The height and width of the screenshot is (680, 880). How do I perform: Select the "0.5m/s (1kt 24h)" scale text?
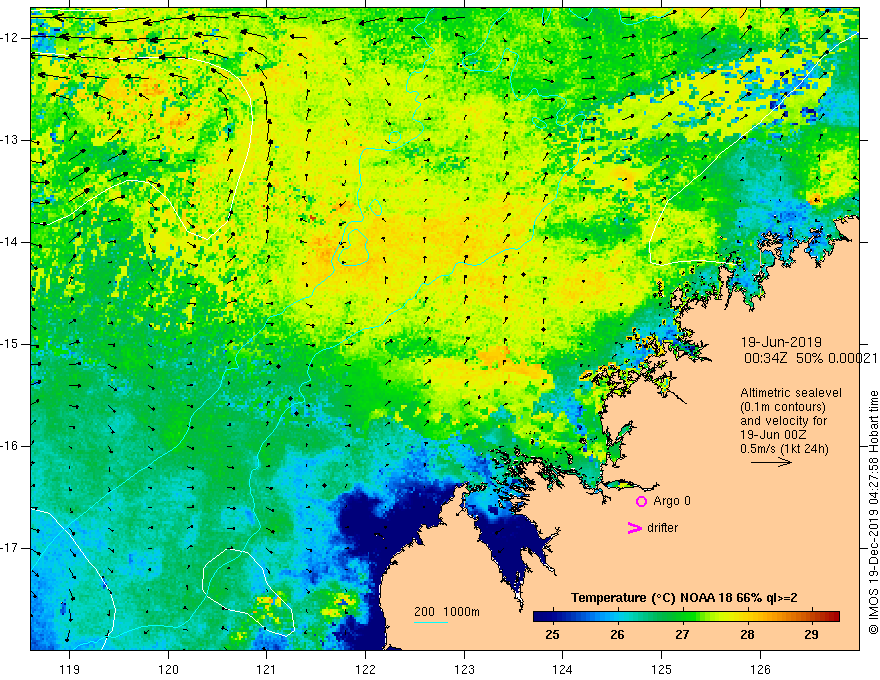click(784, 449)
